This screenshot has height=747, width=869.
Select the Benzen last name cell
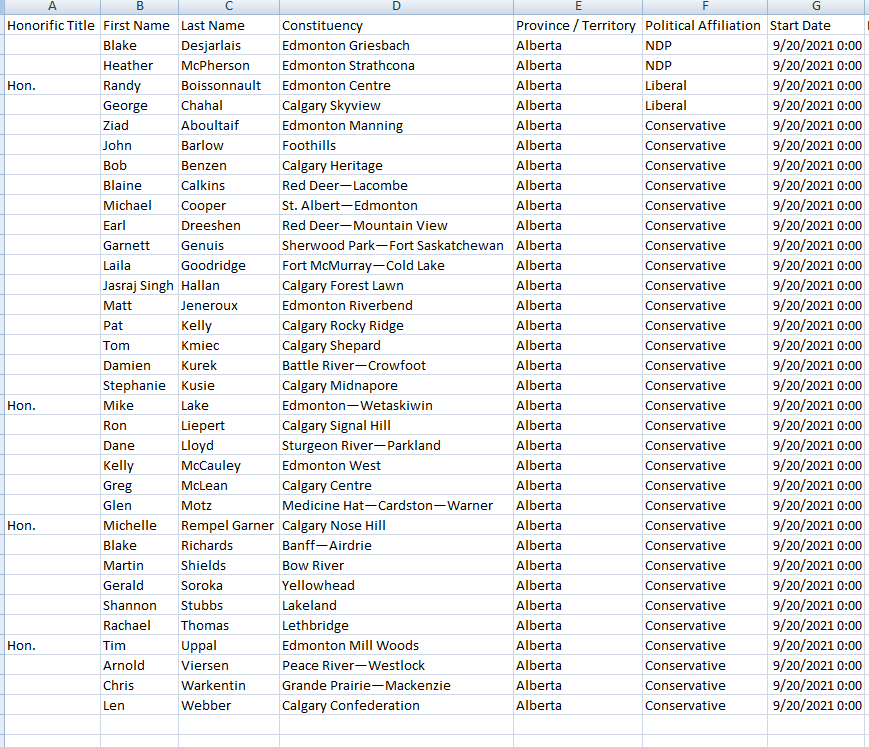coord(229,165)
